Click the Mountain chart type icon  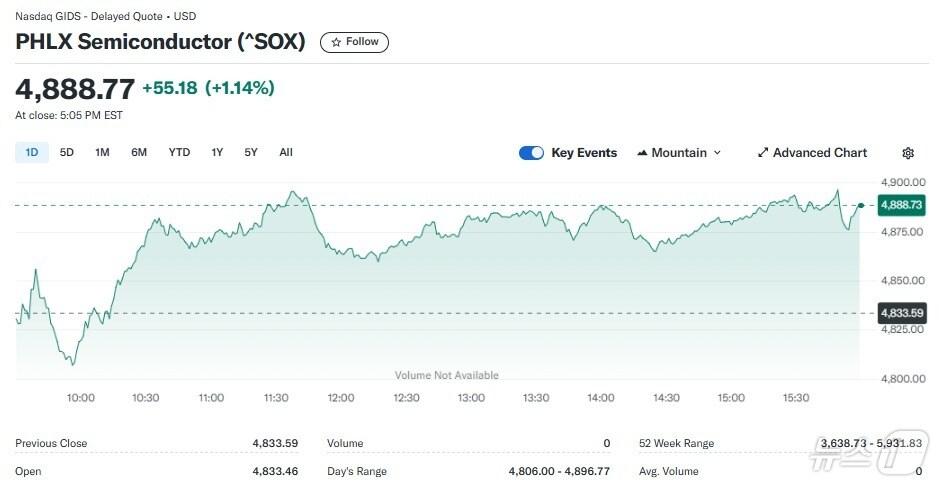[x=642, y=153]
